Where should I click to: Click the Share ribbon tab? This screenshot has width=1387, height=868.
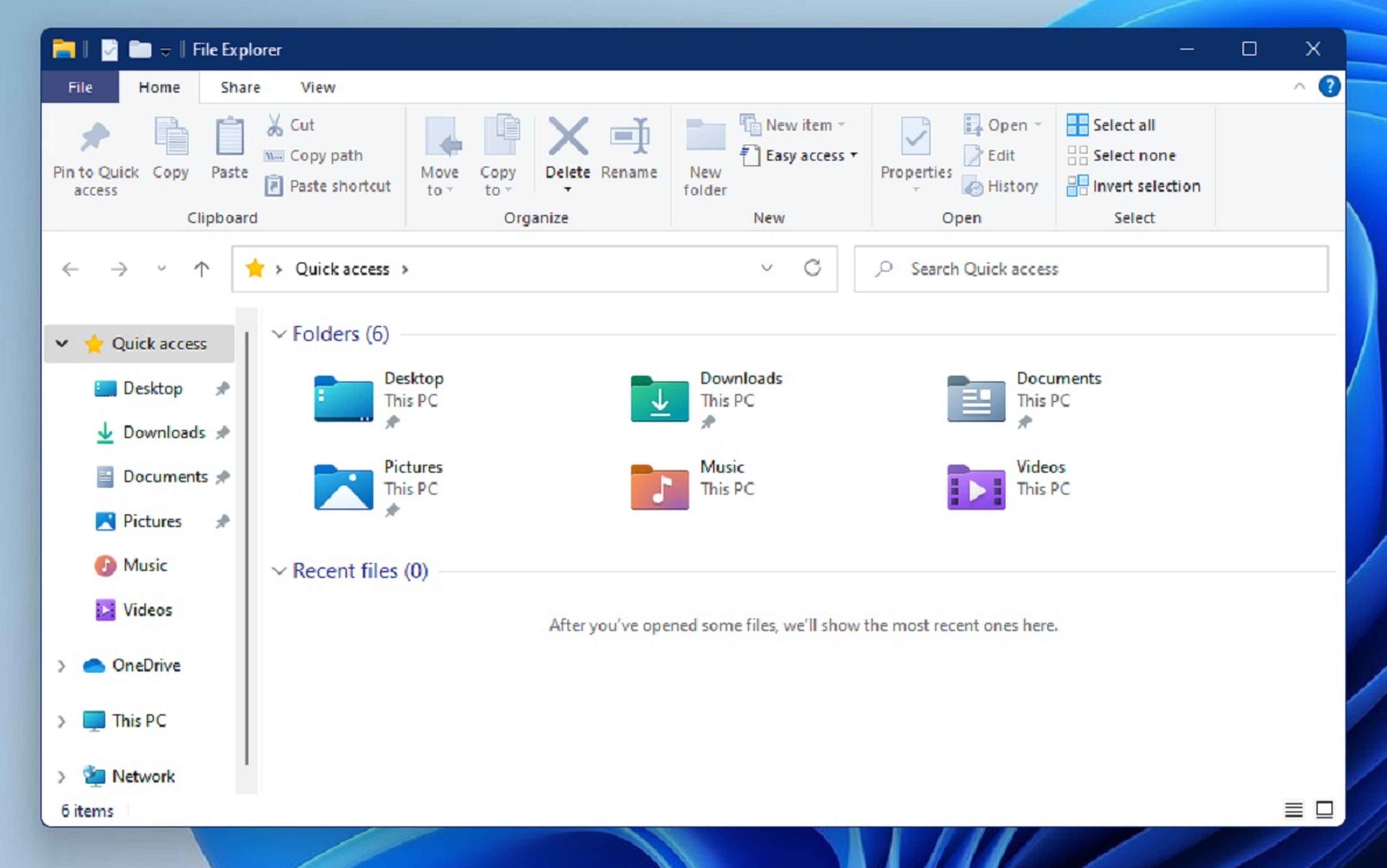click(x=239, y=87)
